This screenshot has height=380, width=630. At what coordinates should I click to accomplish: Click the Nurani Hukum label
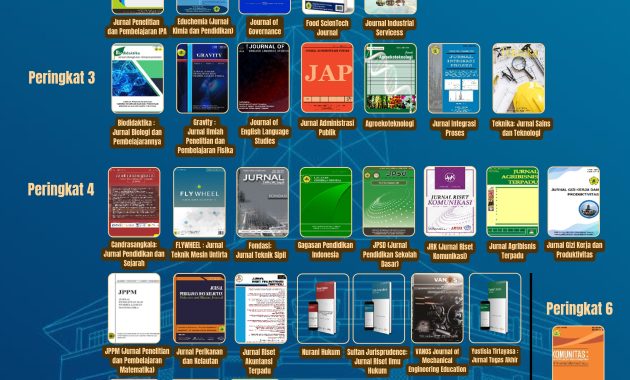(x=321, y=352)
